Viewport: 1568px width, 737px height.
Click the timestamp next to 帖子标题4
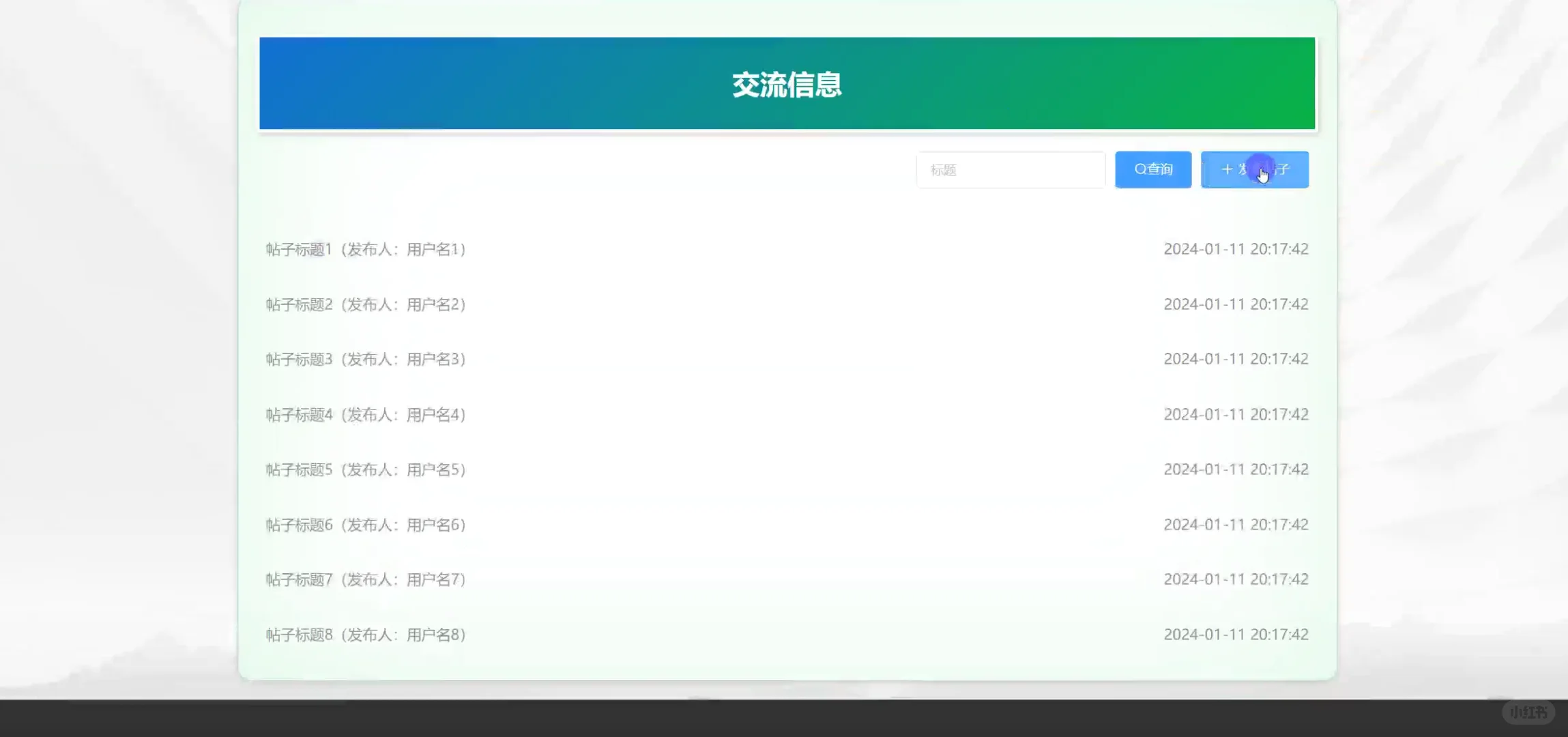(x=1236, y=414)
